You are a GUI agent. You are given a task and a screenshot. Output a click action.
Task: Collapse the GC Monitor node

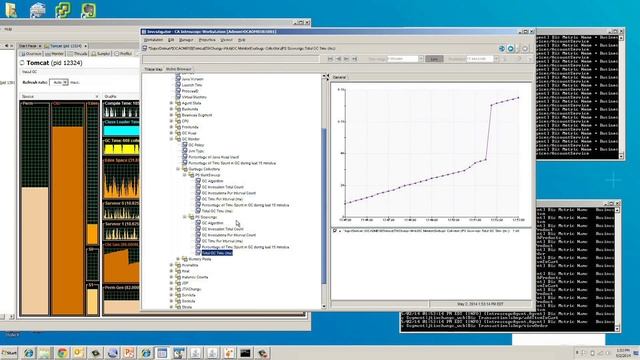click(171, 139)
